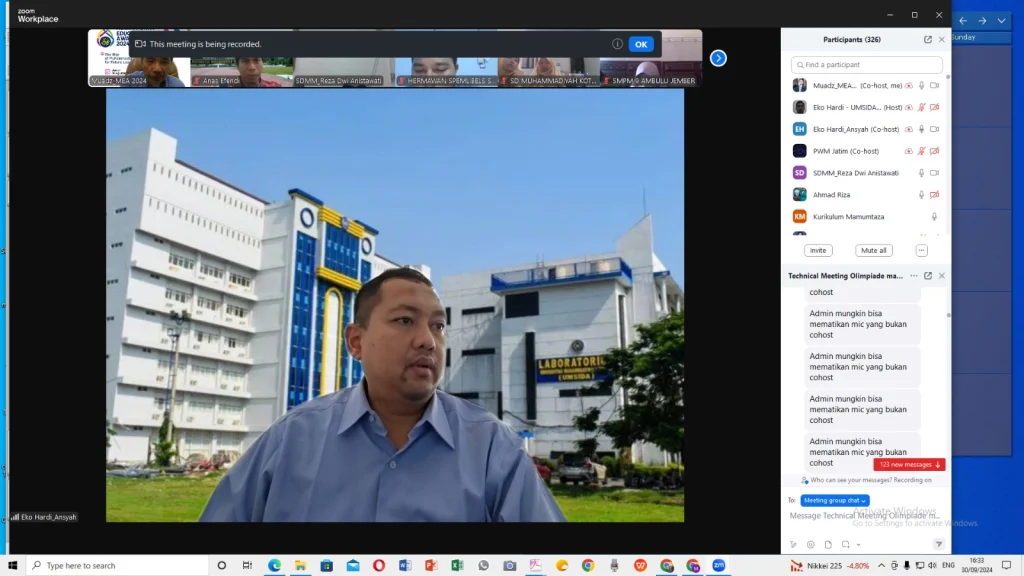
Task: Send the chat message with arrow icon
Action: click(938, 544)
